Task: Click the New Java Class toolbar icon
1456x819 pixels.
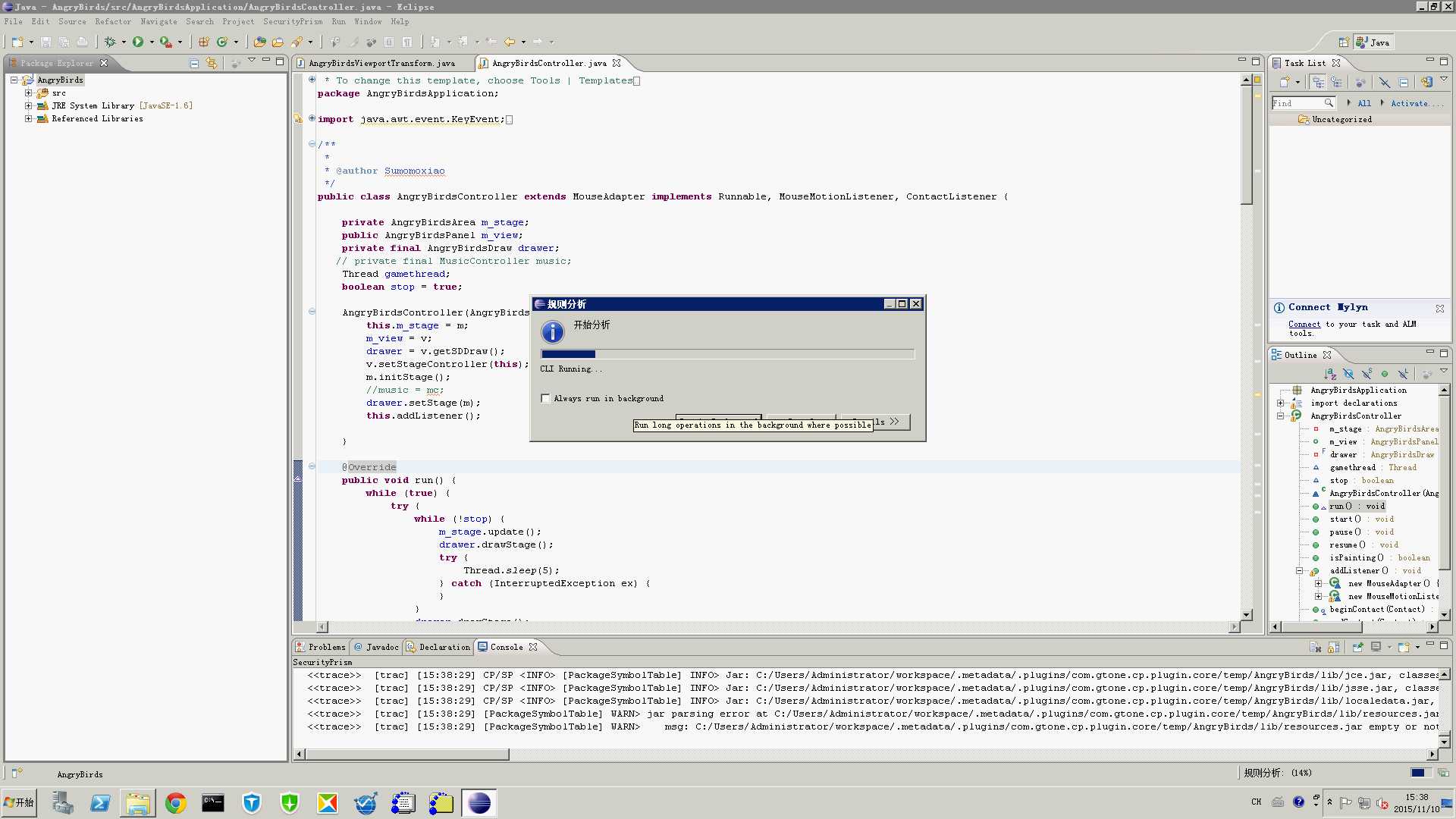Action: 222,42
